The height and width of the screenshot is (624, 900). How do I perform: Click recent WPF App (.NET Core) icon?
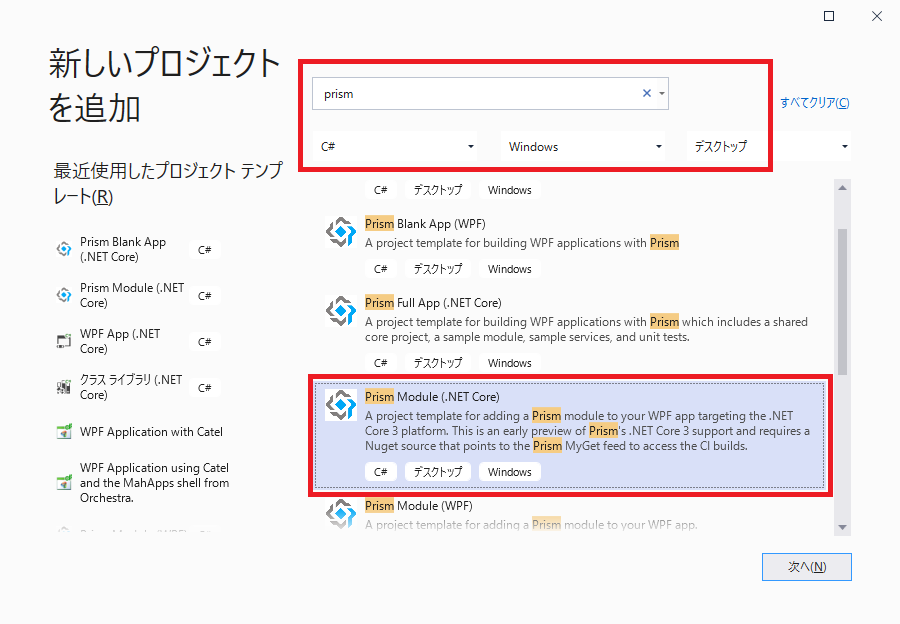[x=64, y=341]
